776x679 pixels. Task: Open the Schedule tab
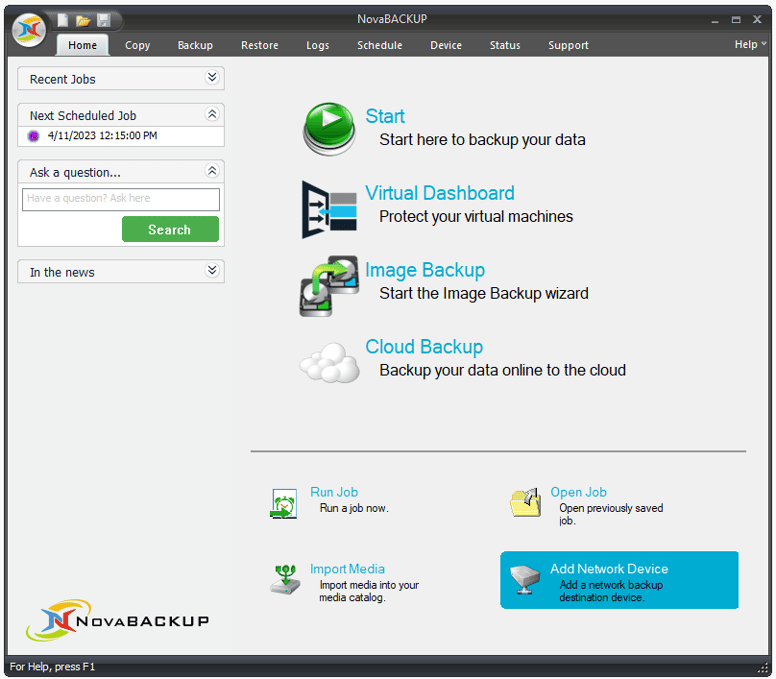[379, 45]
